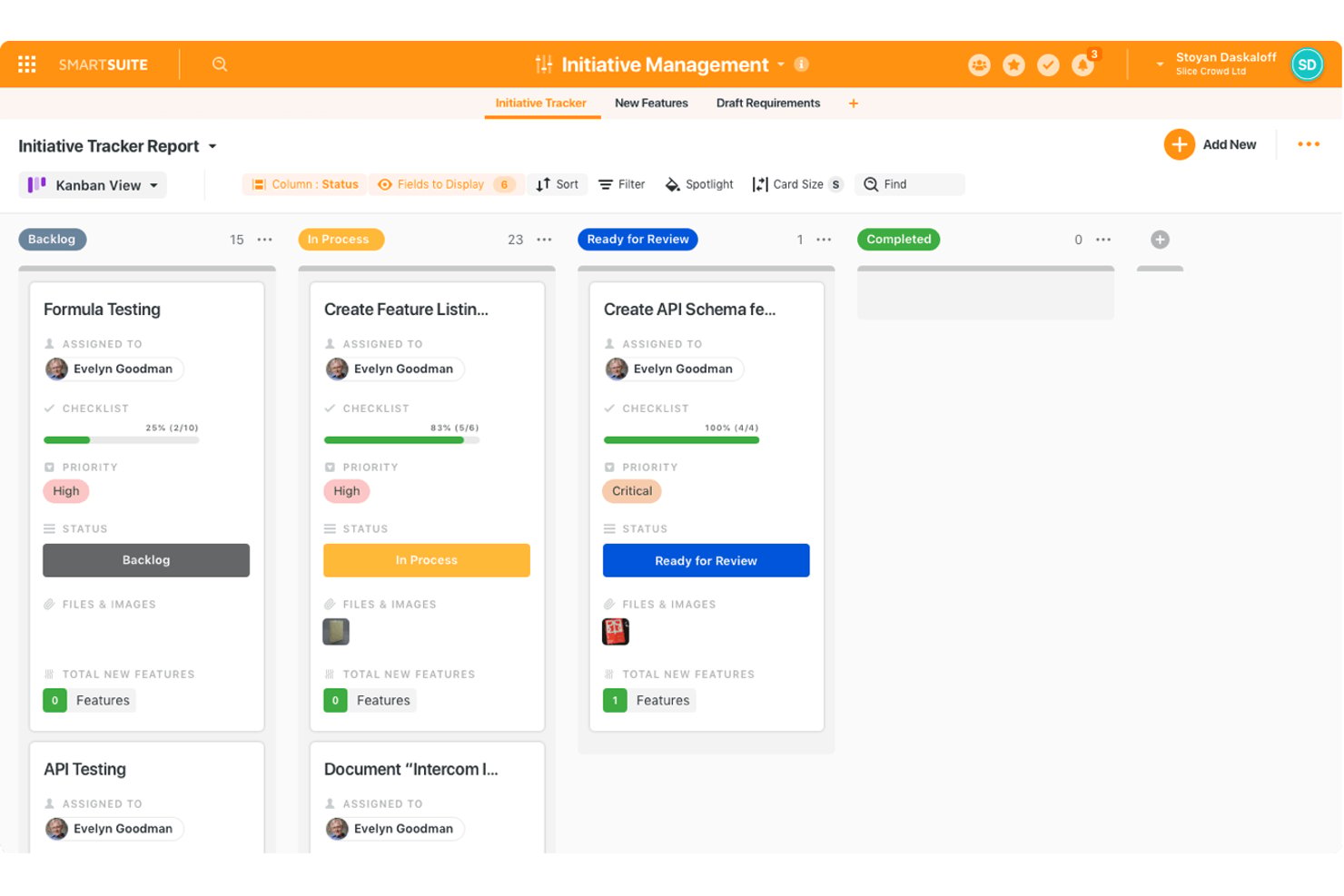Open Spotlight tool

pos(699,184)
